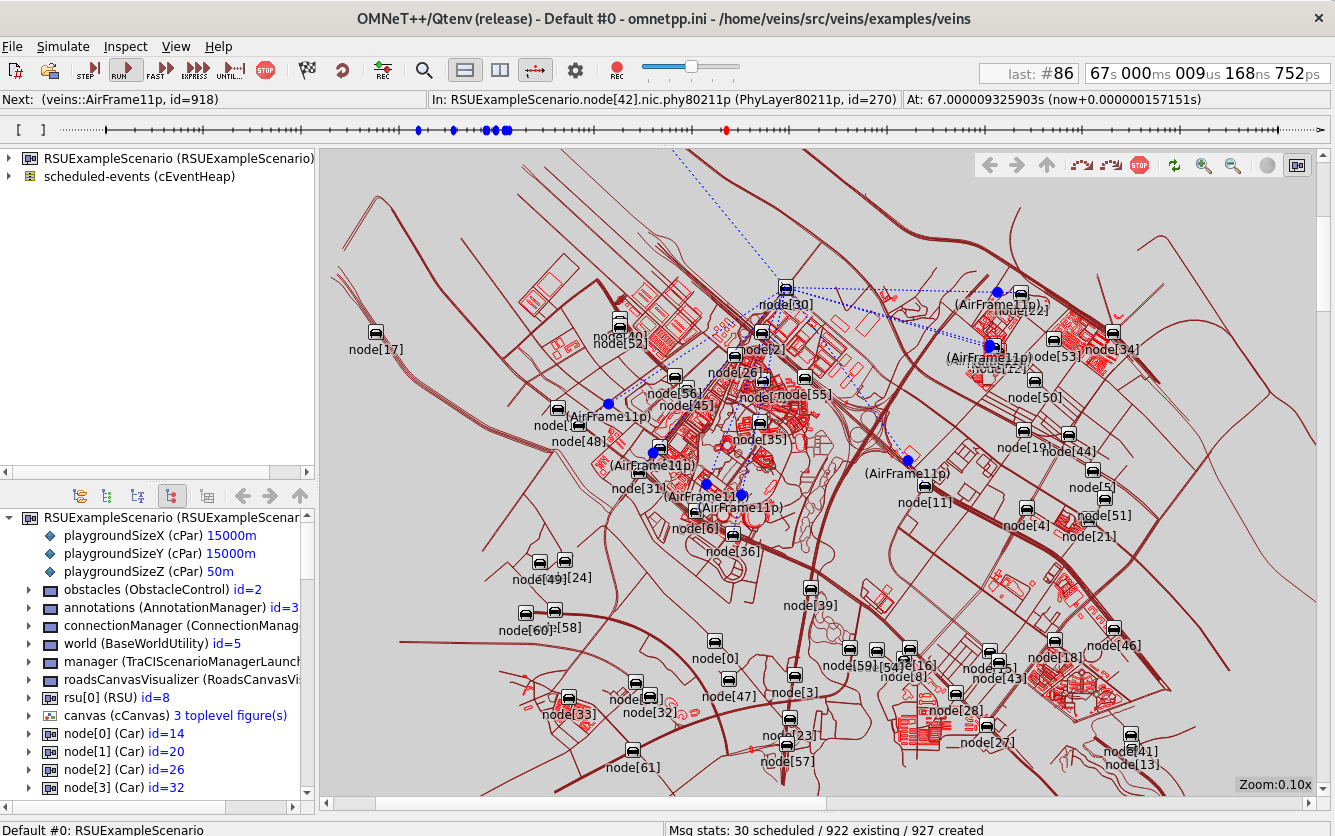This screenshot has width=1335, height=836.
Task: Start video recording with red REC dot
Action: pos(617,70)
